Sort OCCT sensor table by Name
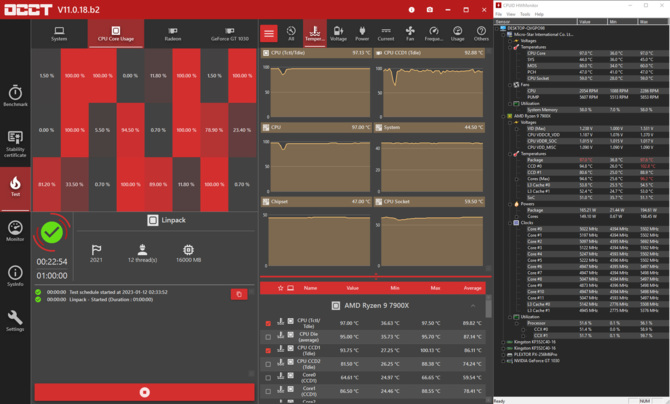This screenshot has width=670, height=404. coord(310,288)
